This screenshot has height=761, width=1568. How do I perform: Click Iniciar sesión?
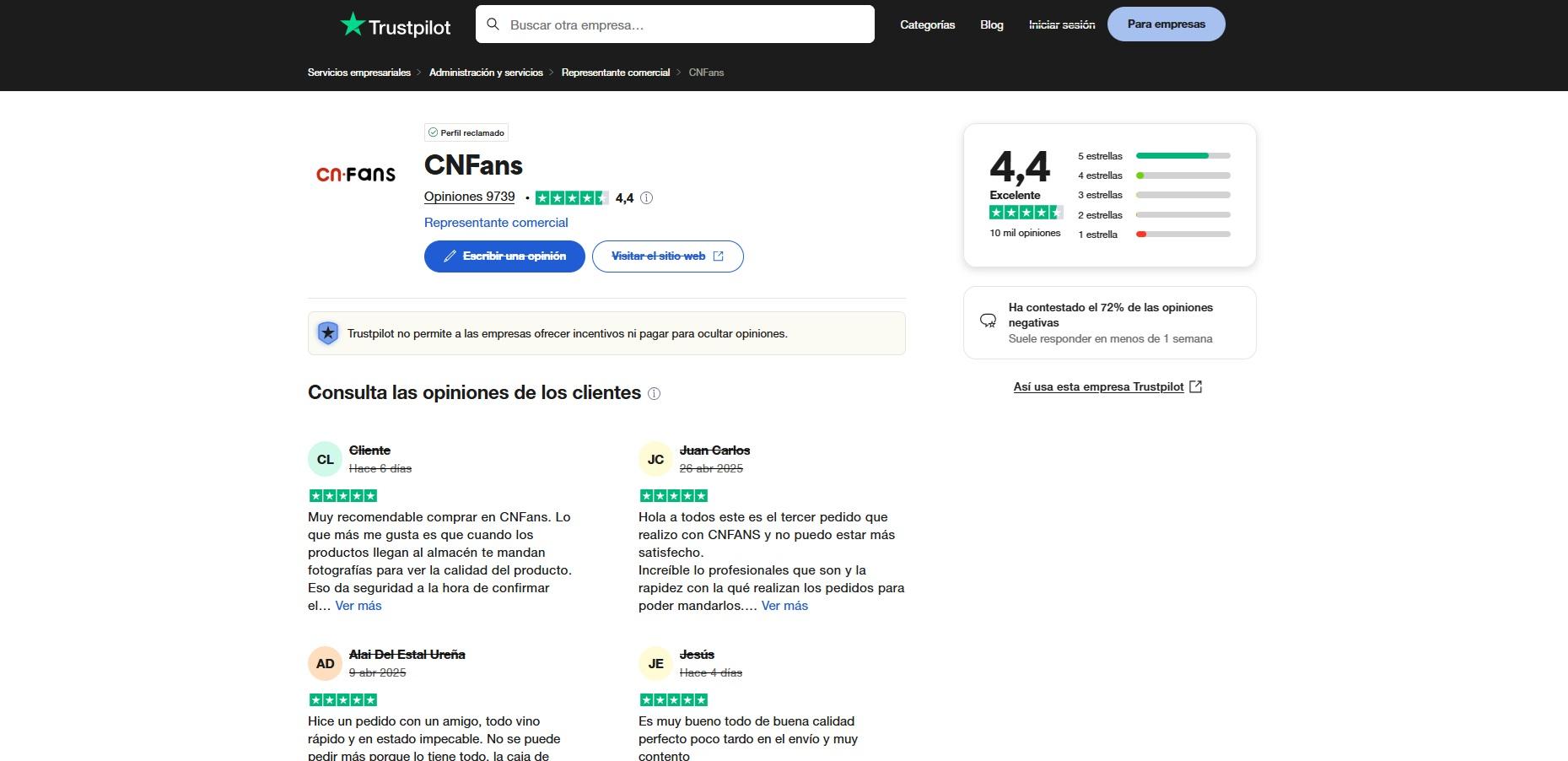click(x=1061, y=24)
